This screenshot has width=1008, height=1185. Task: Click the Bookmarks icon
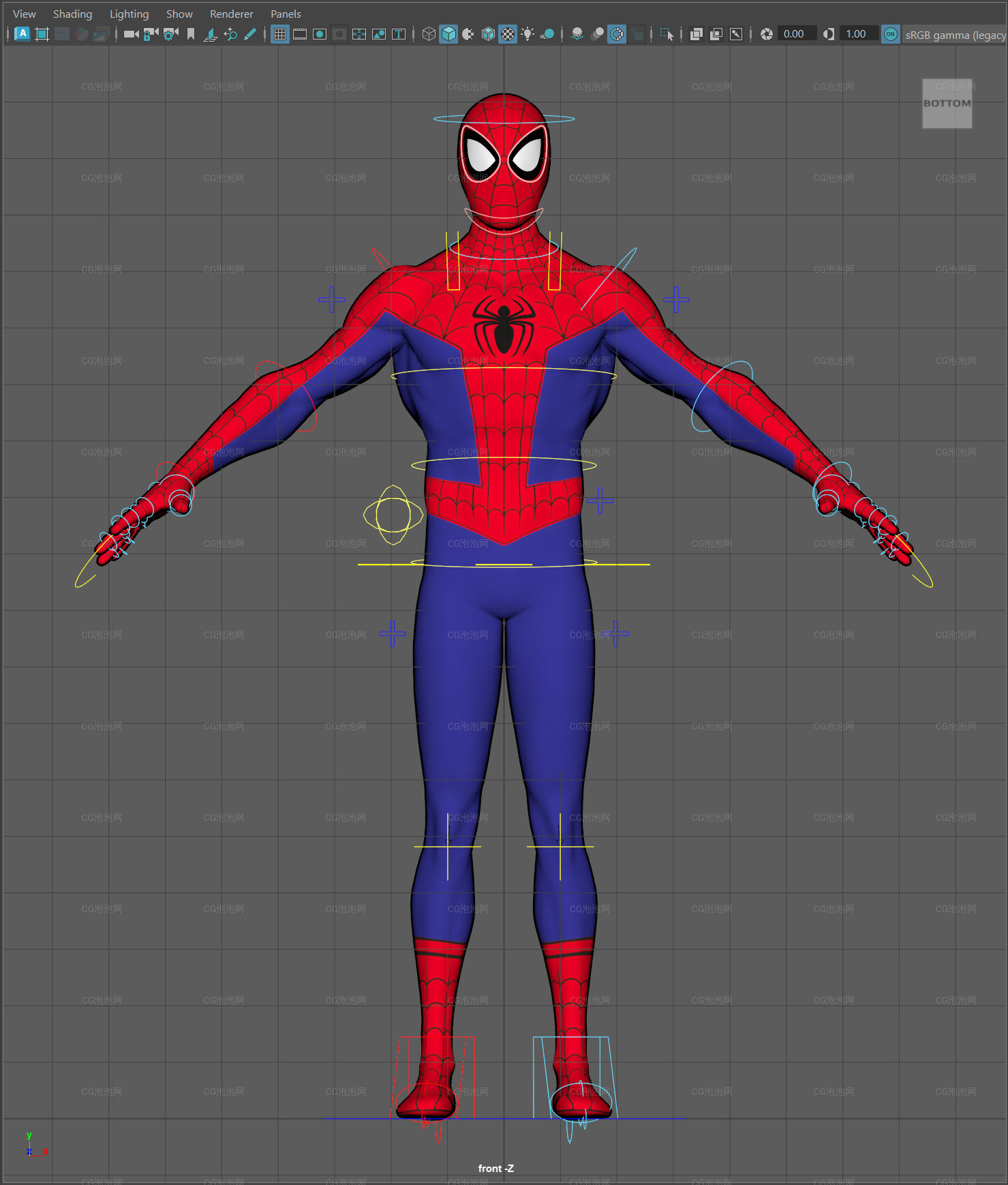pos(190,33)
